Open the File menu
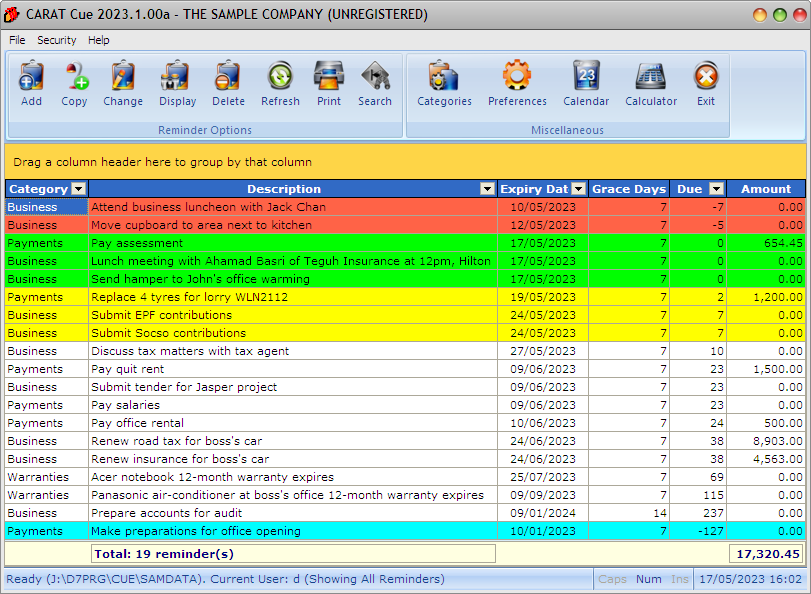This screenshot has width=811, height=594. 17,40
